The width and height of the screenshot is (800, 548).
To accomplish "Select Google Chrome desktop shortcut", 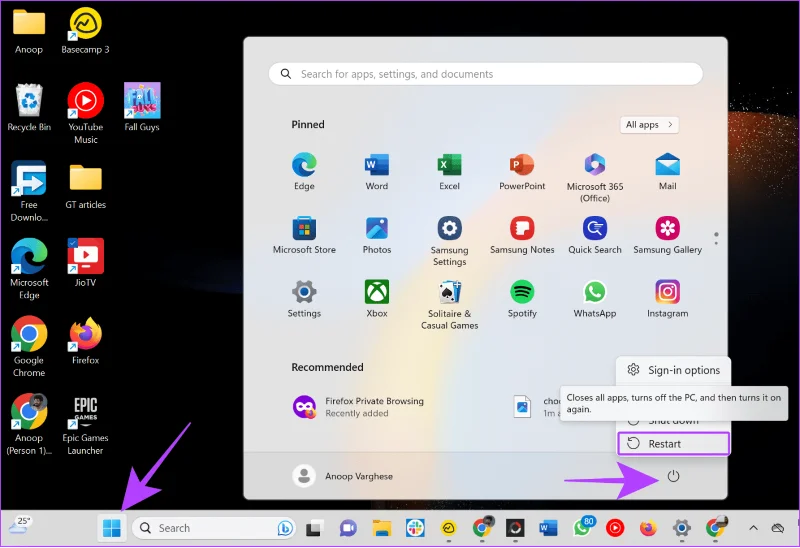I will (29, 347).
